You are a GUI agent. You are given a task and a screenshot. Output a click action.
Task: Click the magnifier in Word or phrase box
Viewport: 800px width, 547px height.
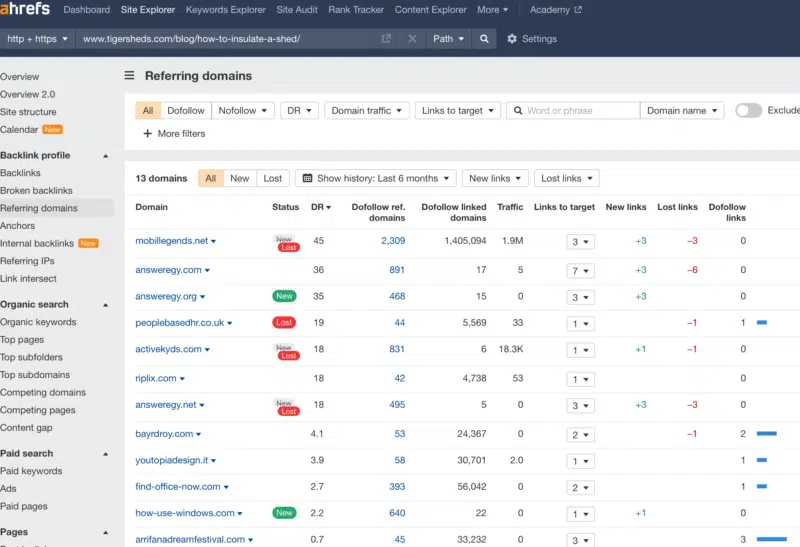pyautogui.click(x=518, y=111)
